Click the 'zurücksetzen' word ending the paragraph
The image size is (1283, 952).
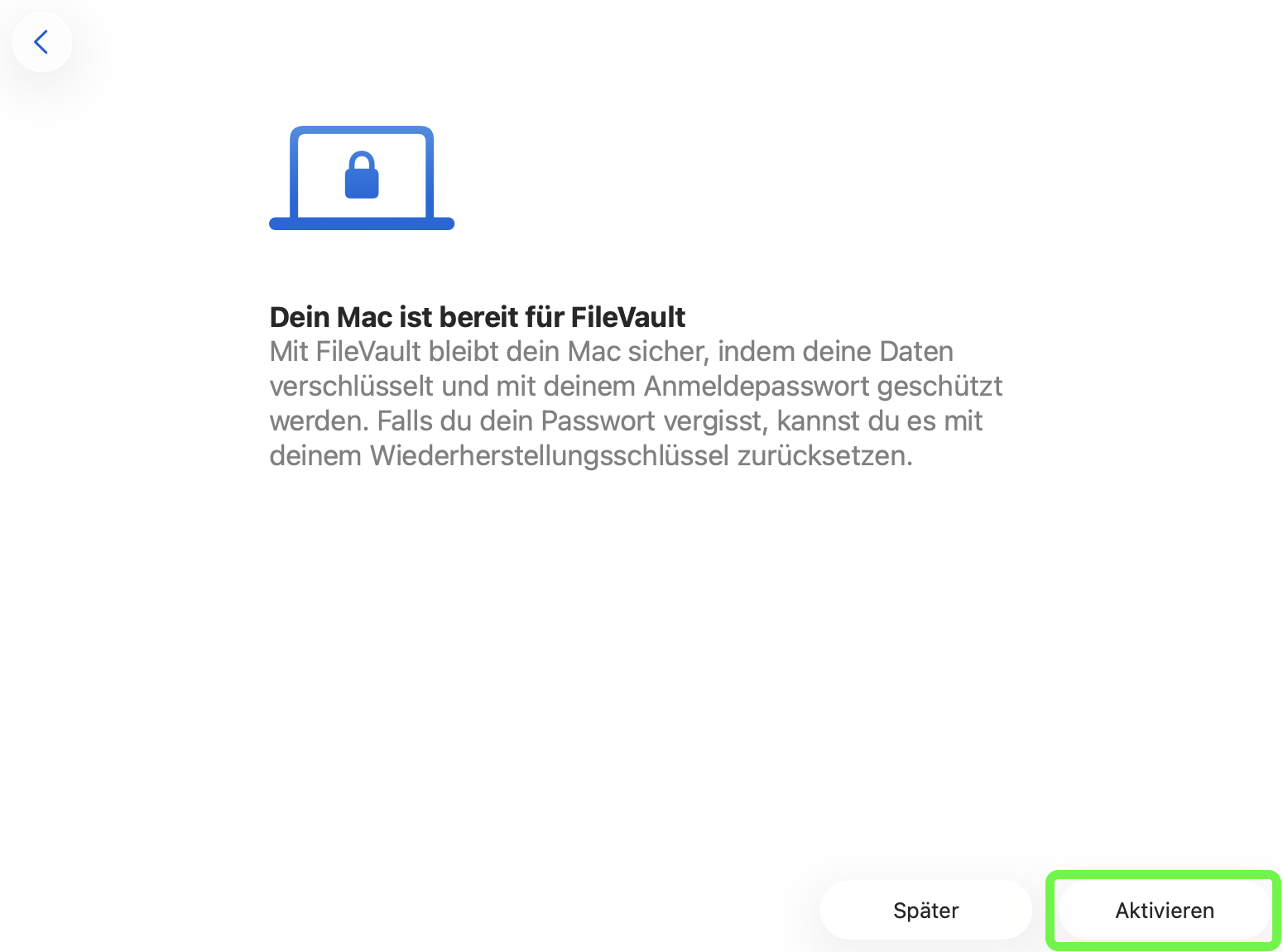click(824, 456)
